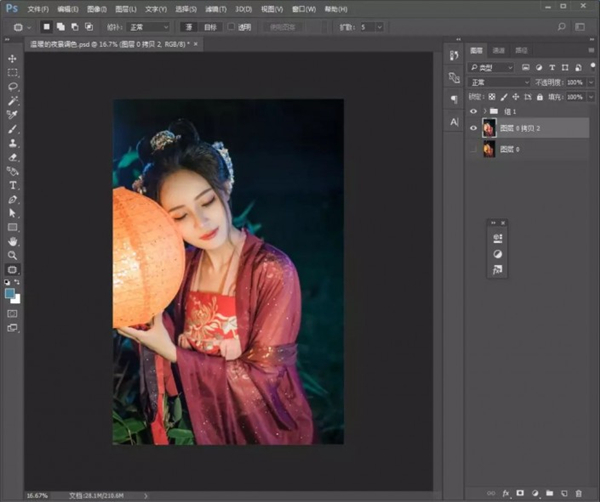
Task: Switch to the 通道 channels tab
Action: (x=500, y=49)
